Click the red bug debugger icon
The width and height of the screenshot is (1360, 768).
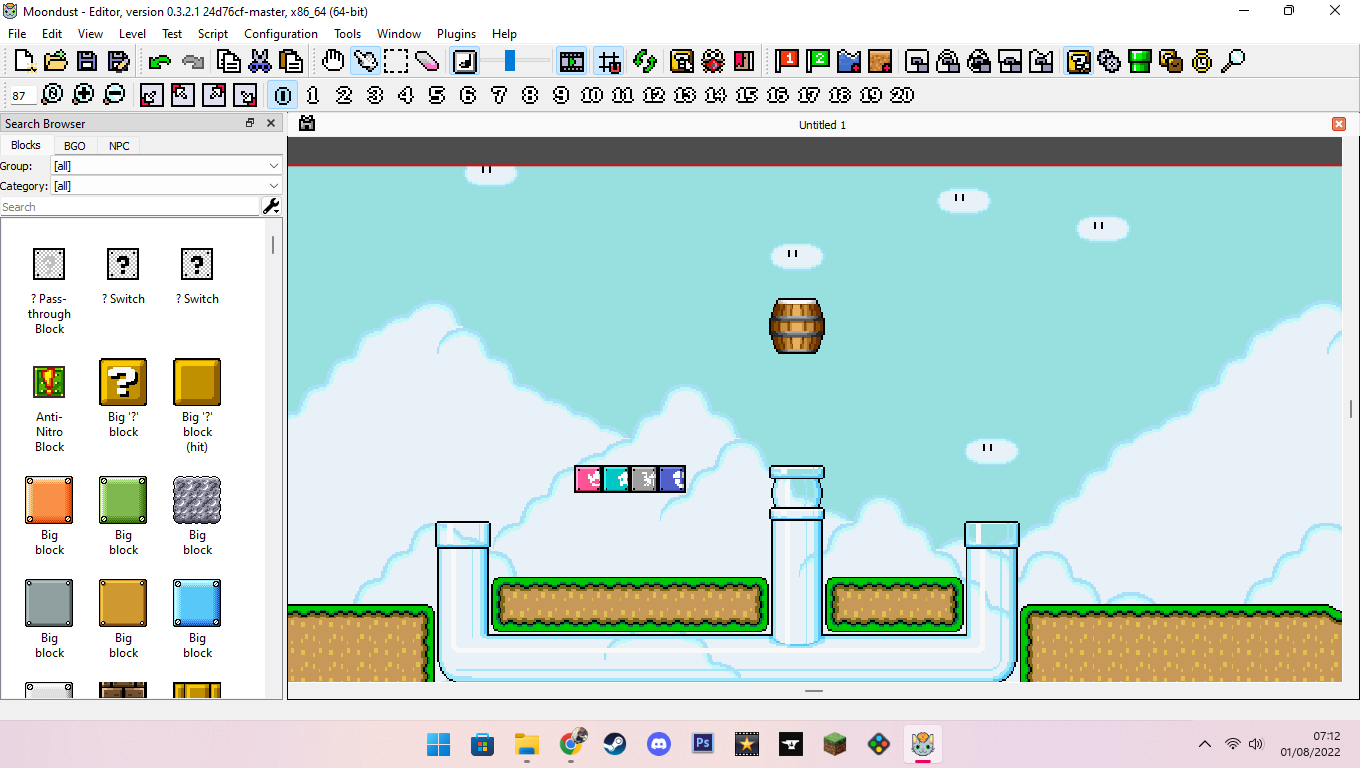pyautogui.click(x=713, y=62)
